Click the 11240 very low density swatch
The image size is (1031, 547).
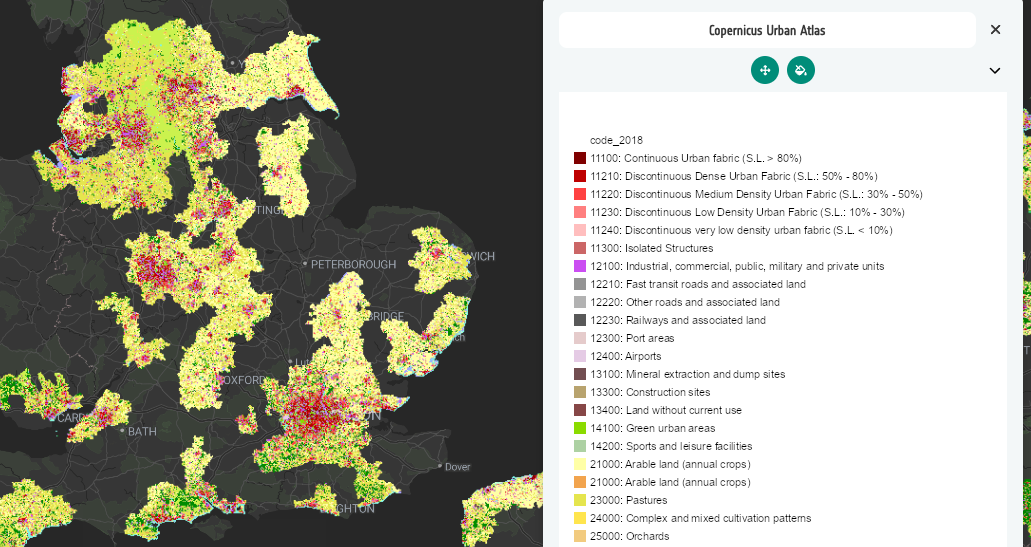pos(580,230)
